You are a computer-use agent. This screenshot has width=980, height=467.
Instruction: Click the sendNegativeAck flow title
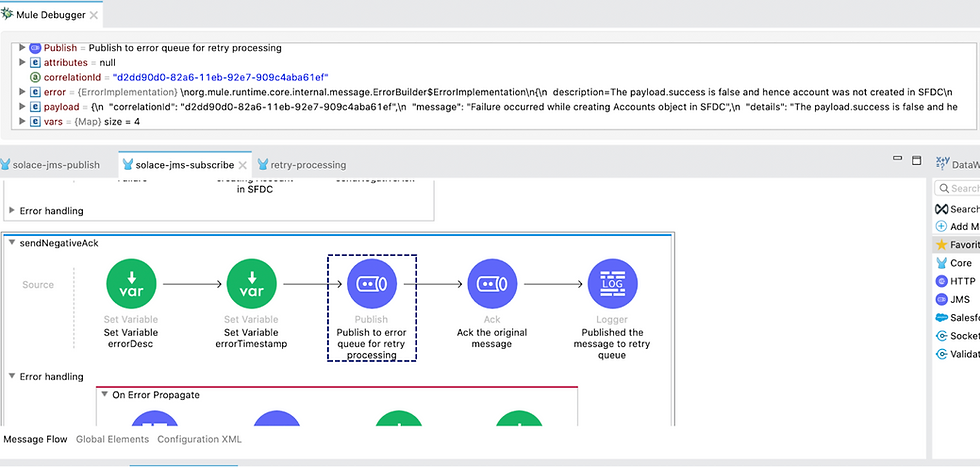[58, 244]
